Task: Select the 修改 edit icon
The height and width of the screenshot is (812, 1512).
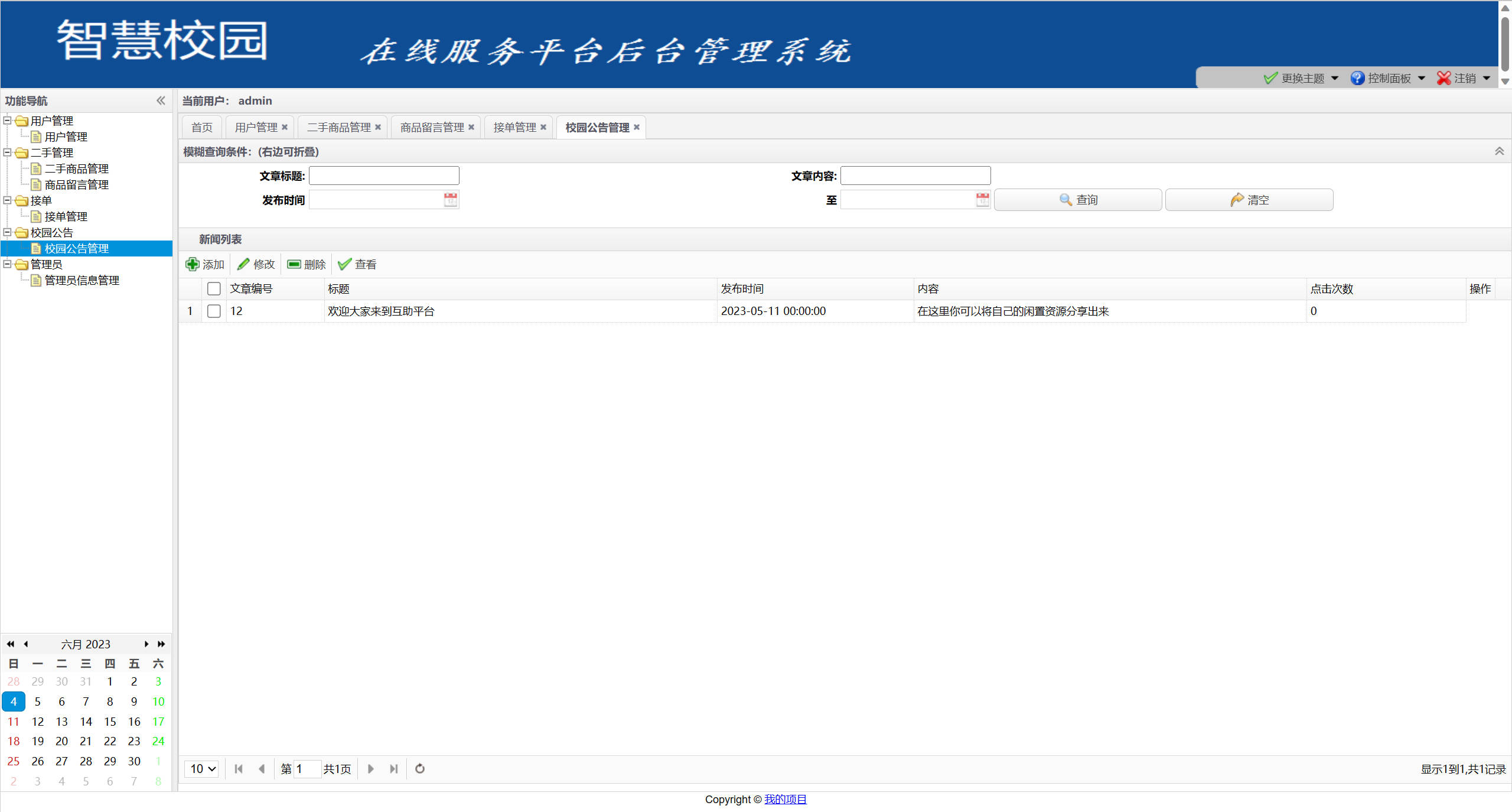Action: 245,264
